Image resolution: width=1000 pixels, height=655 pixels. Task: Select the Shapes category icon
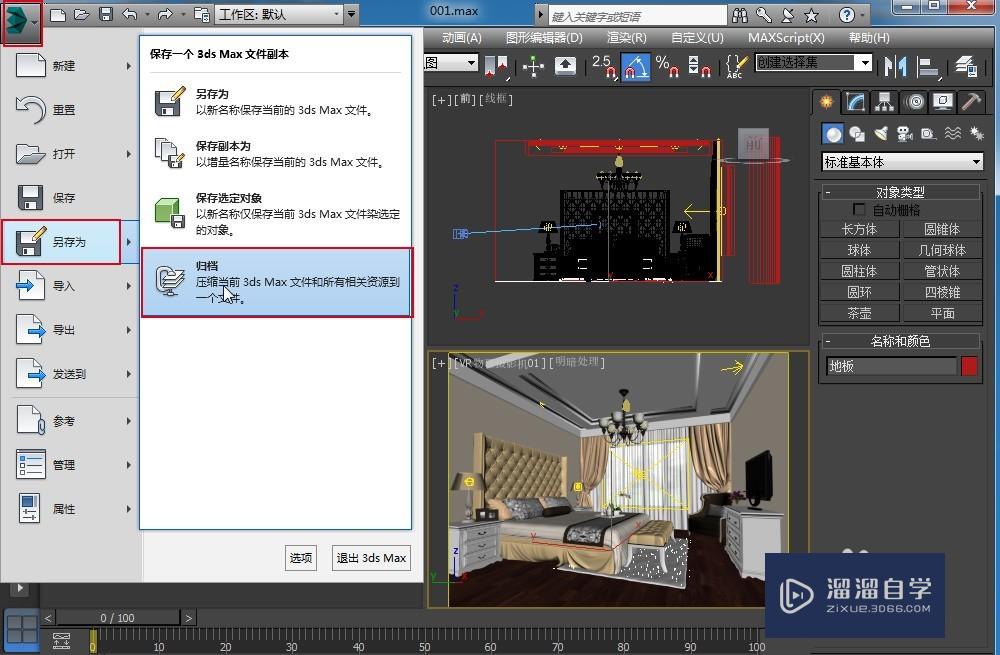[857, 134]
